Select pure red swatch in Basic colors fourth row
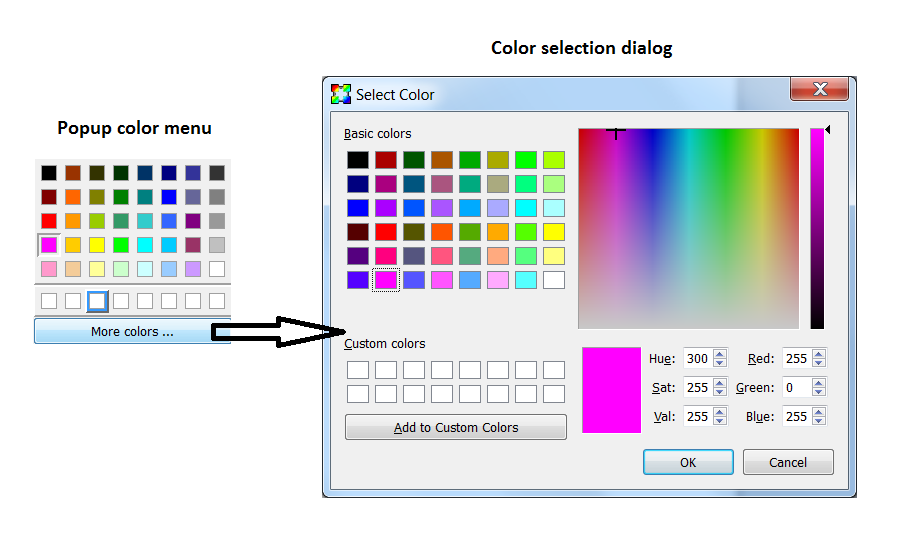This screenshot has height=540, width=898. click(x=386, y=232)
